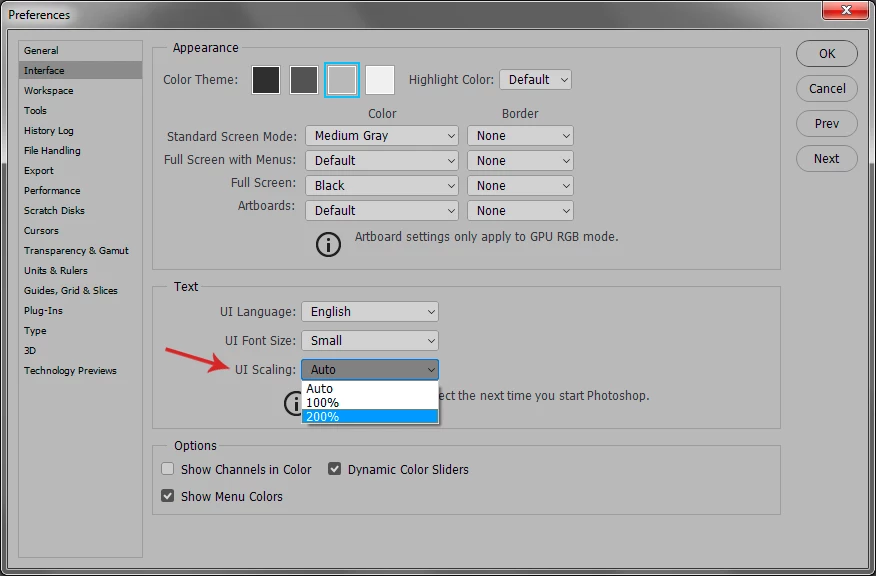Click the Prev button
This screenshot has width=876, height=576.
[x=827, y=123]
